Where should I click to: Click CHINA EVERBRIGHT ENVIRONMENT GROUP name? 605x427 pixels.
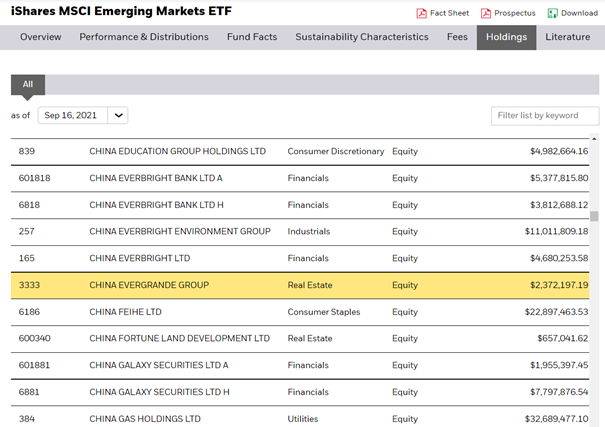(180, 231)
